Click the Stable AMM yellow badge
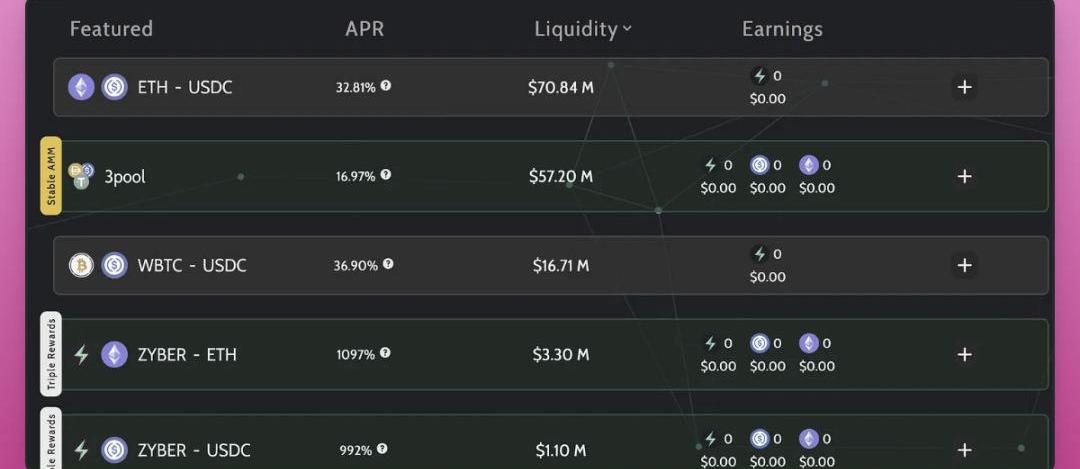The image size is (1080, 469). pos(51,175)
